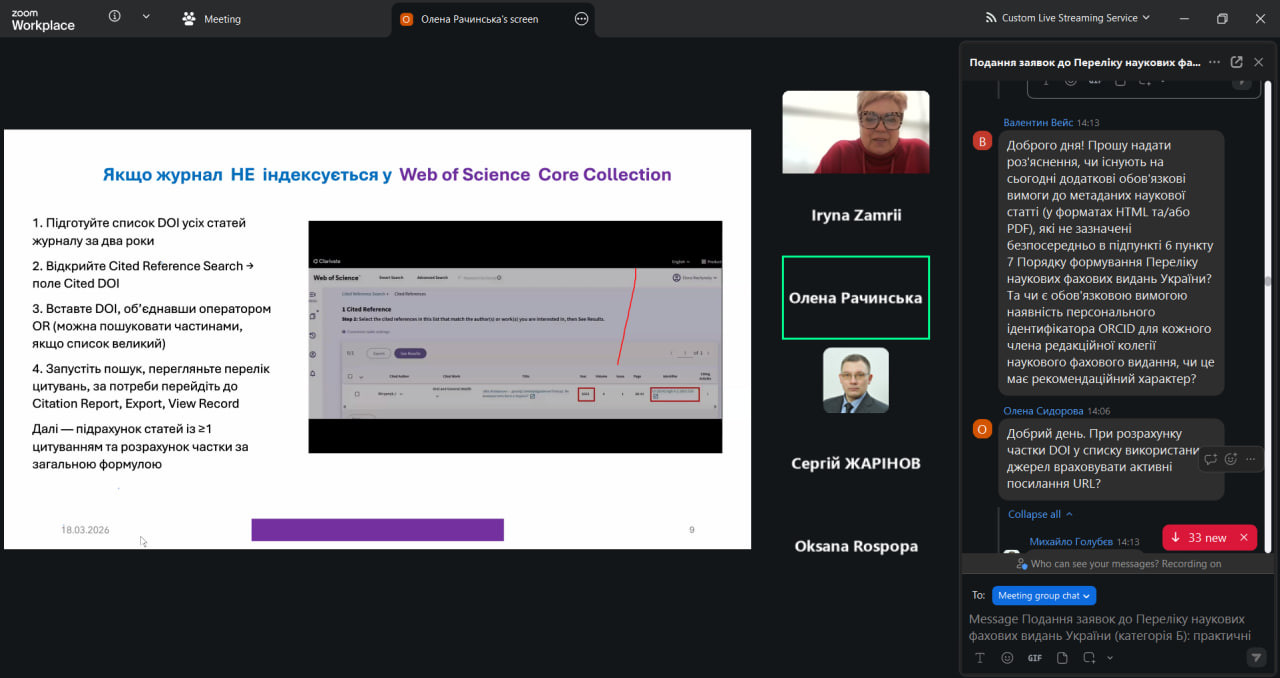1280x678 pixels.
Task: Click the chat message input field
Action: pyautogui.click(x=1110, y=627)
